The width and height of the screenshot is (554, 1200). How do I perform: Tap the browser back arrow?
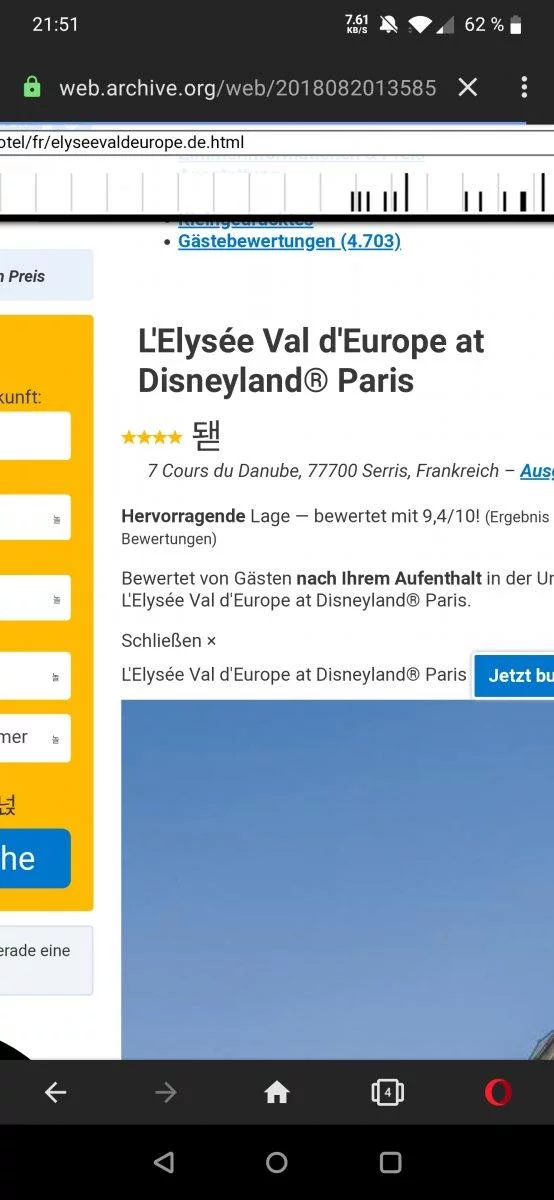pos(55,1093)
